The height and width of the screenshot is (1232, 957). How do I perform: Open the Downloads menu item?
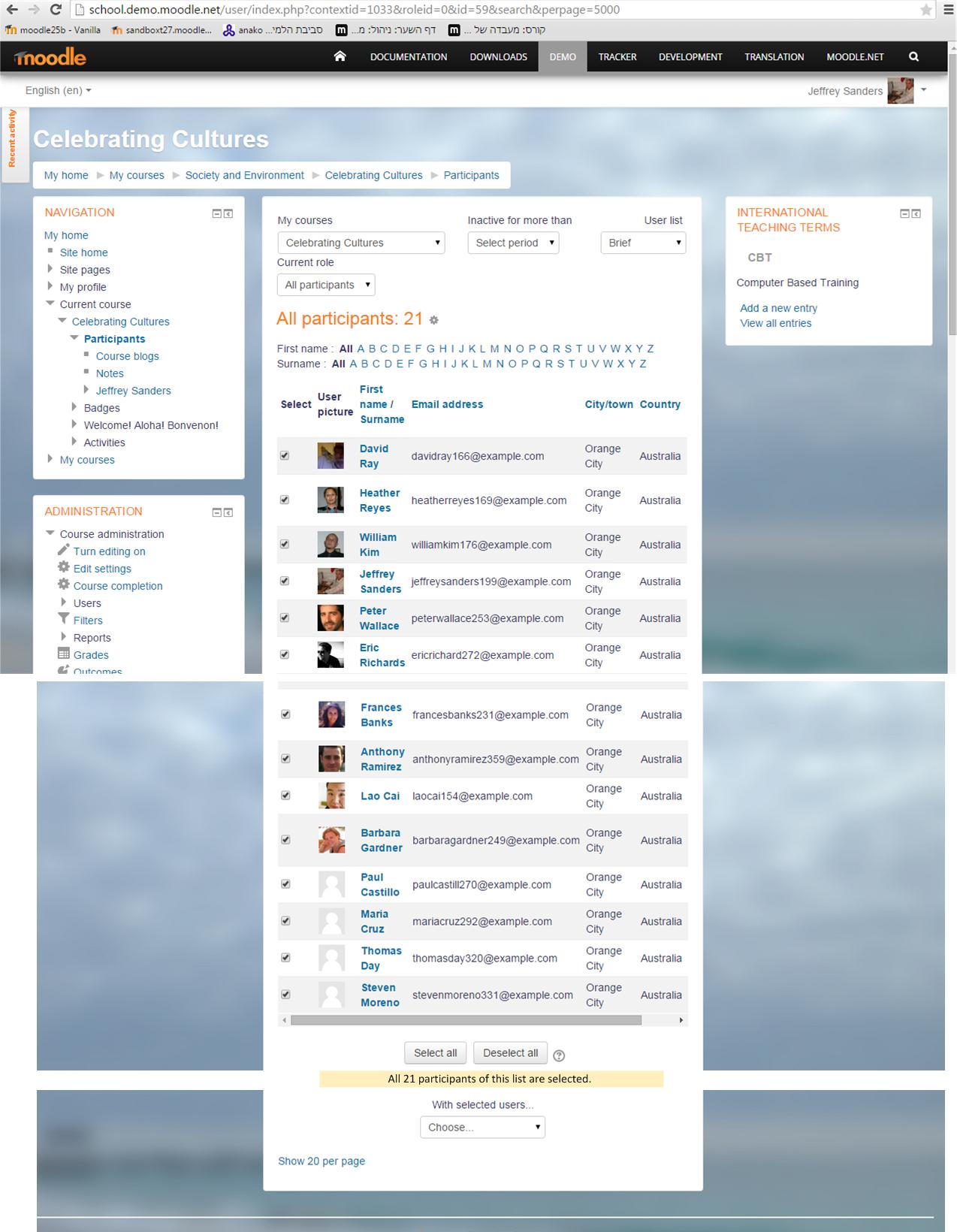(x=498, y=57)
